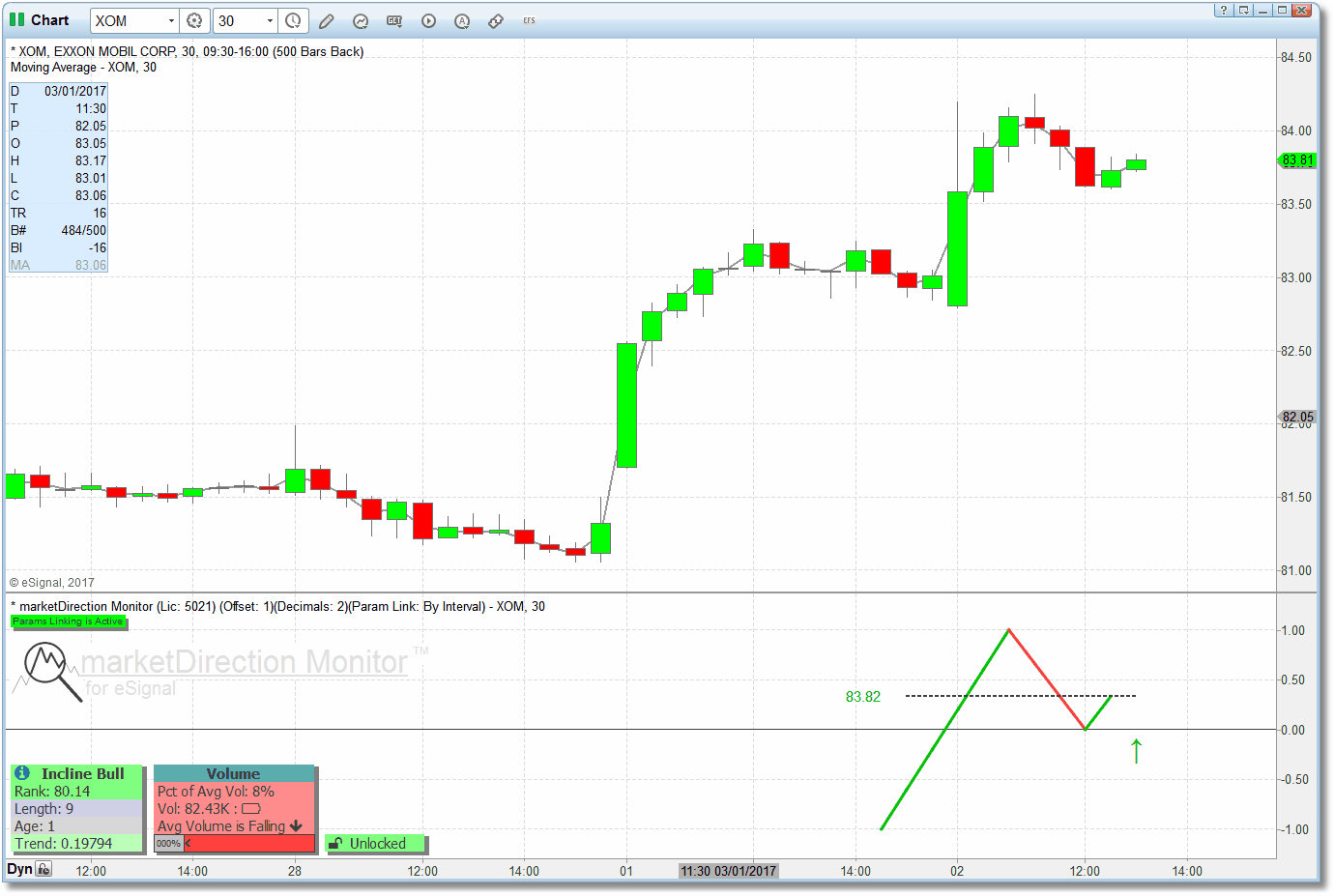Click the Incline Bull header label
Viewport: 1334px width, 896px height.
(83, 773)
